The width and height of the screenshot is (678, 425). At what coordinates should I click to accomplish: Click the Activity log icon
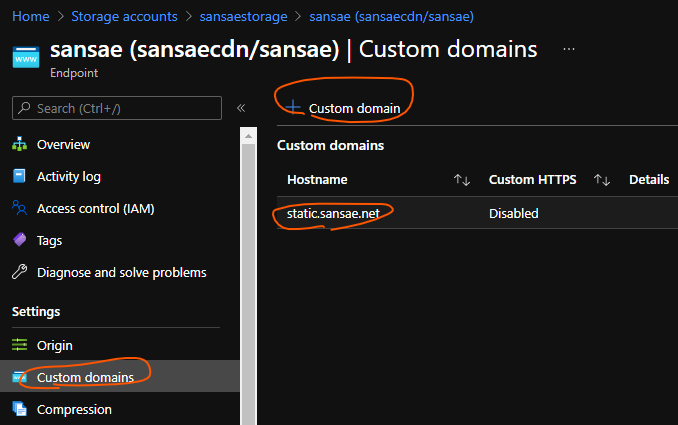pyautogui.click(x=19, y=177)
